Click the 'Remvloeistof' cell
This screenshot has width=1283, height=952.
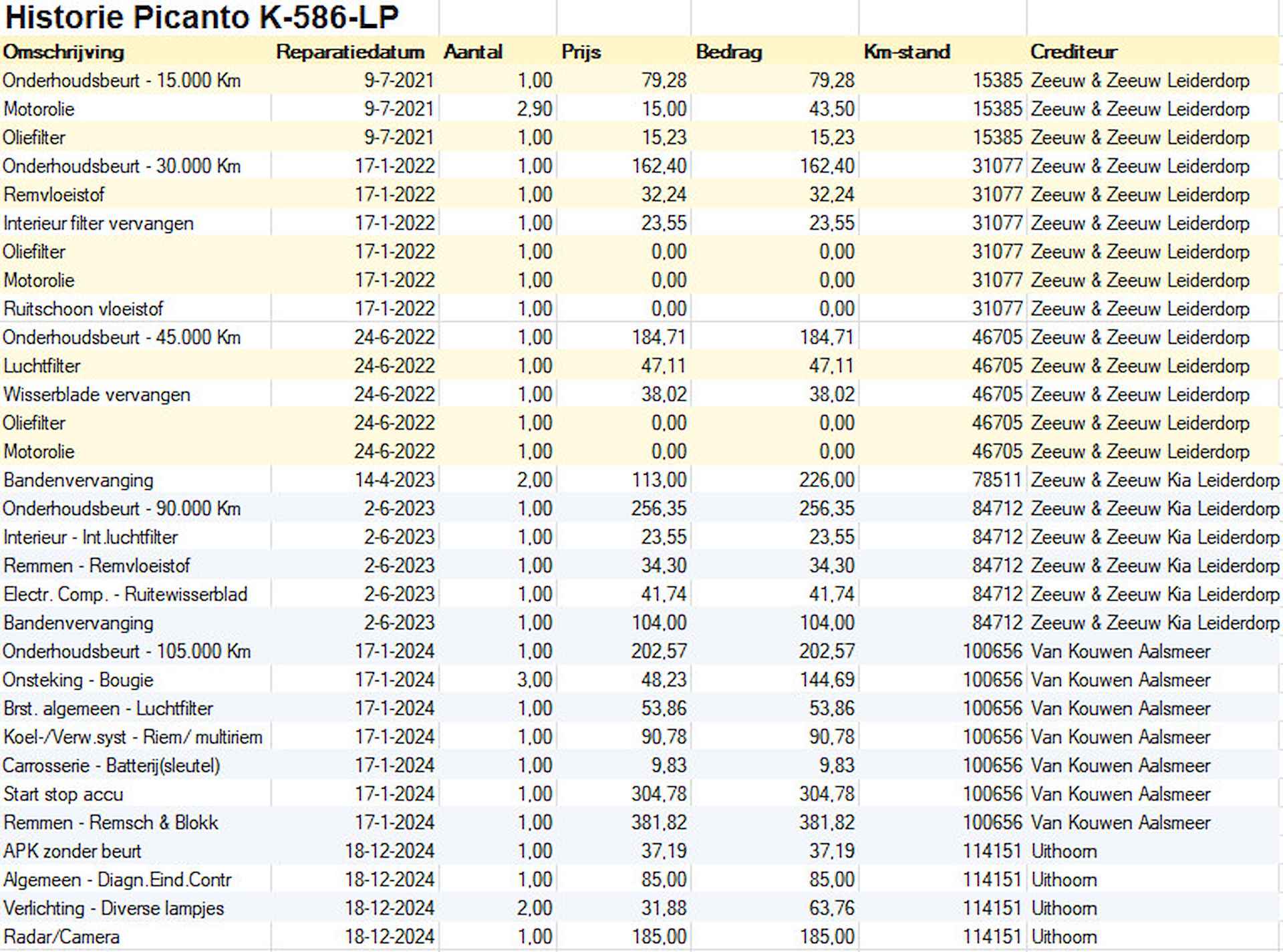[x=54, y=195]
